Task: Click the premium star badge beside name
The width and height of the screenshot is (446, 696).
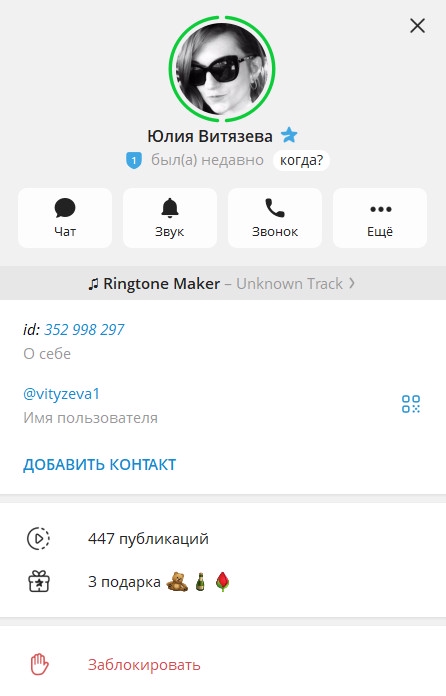Action: [289, 135]
